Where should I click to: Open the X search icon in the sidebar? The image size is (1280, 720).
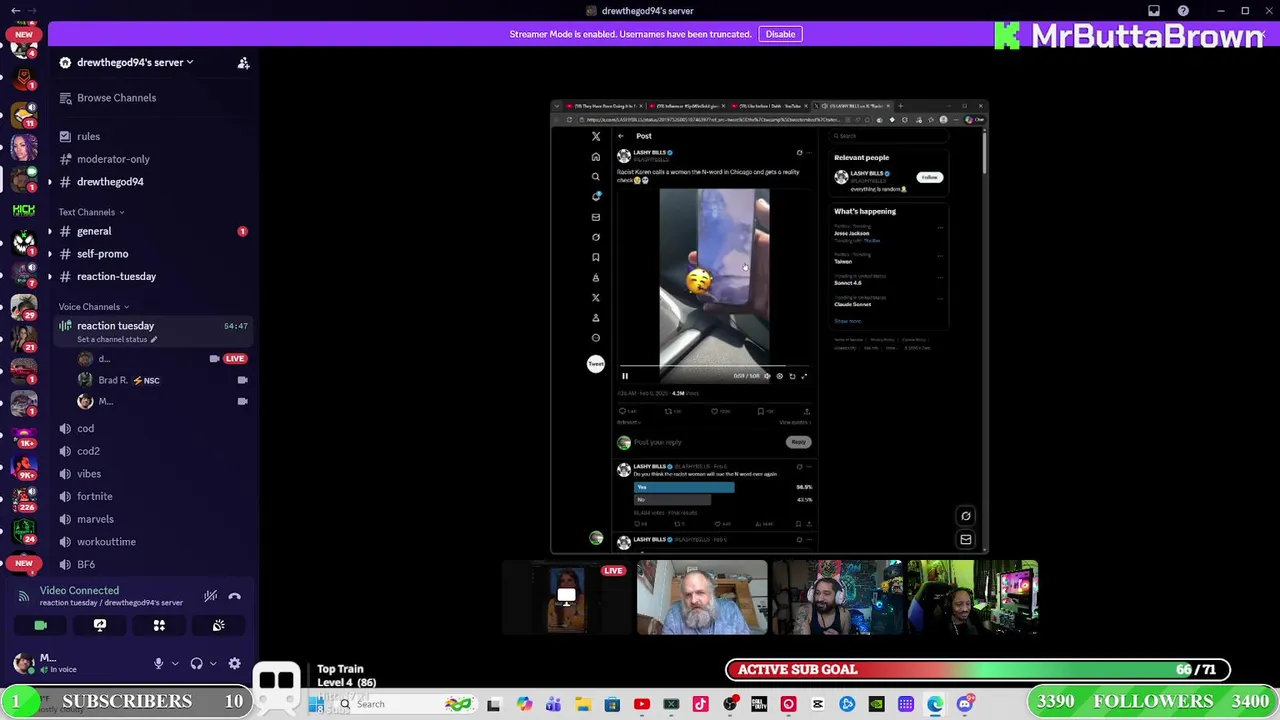[596, 177]
